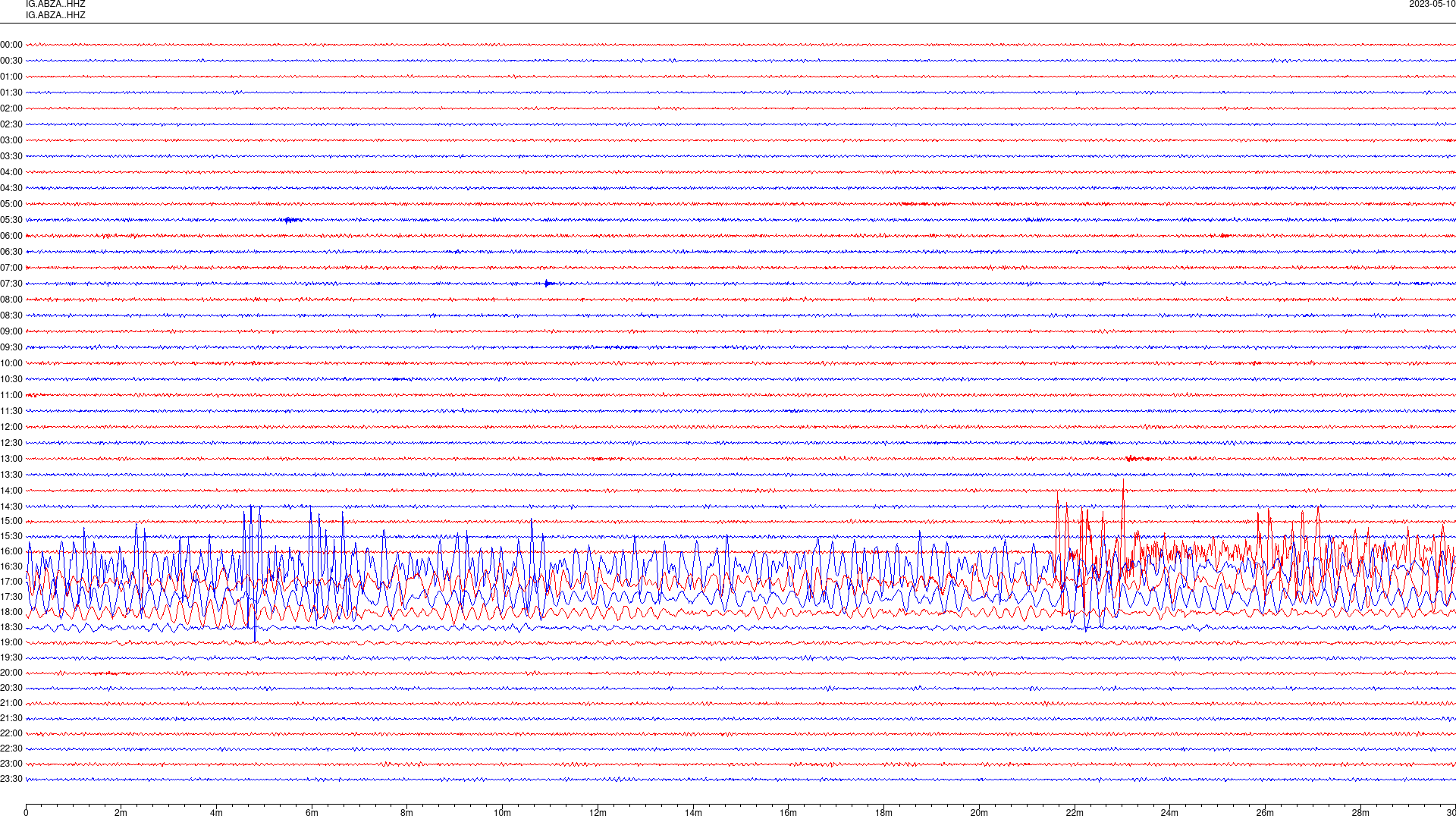
Task: Click the 07:30 time row label
Action: click(11, 284)
